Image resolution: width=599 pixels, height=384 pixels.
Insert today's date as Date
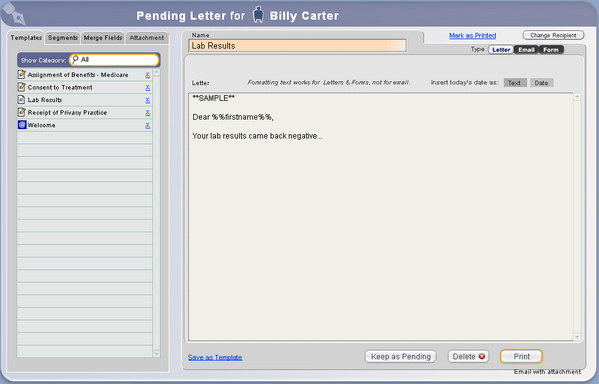pyautogui.click(x=541, y=83)
